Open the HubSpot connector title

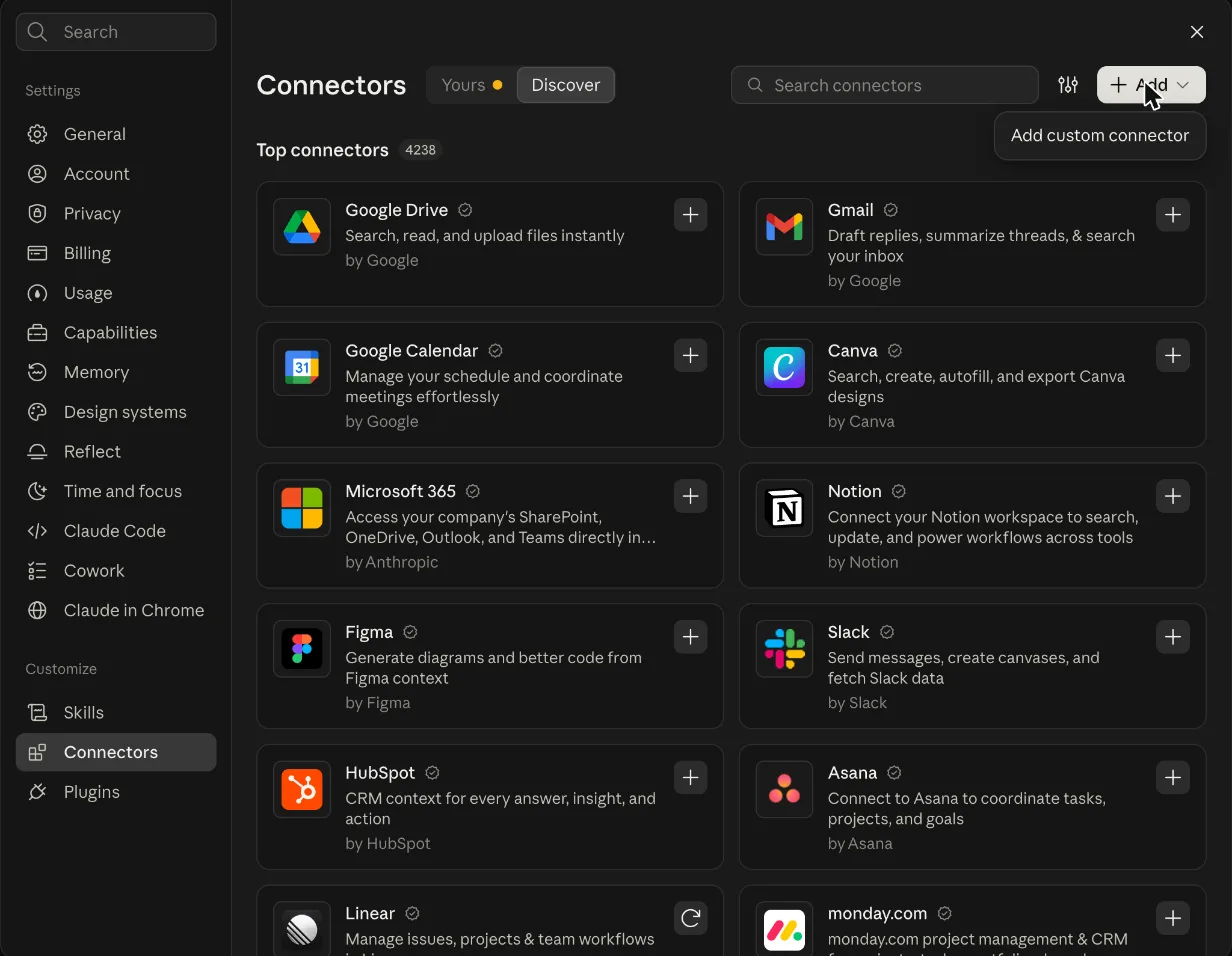click(380, 773)
